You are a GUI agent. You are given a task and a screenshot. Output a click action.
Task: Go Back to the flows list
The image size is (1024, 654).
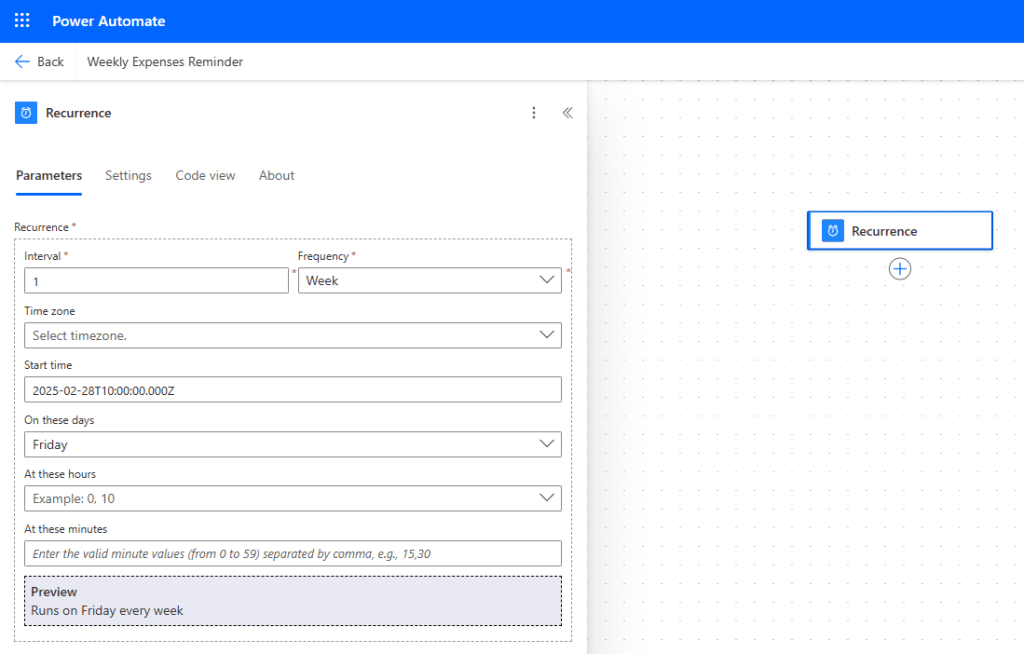point(40,61)
